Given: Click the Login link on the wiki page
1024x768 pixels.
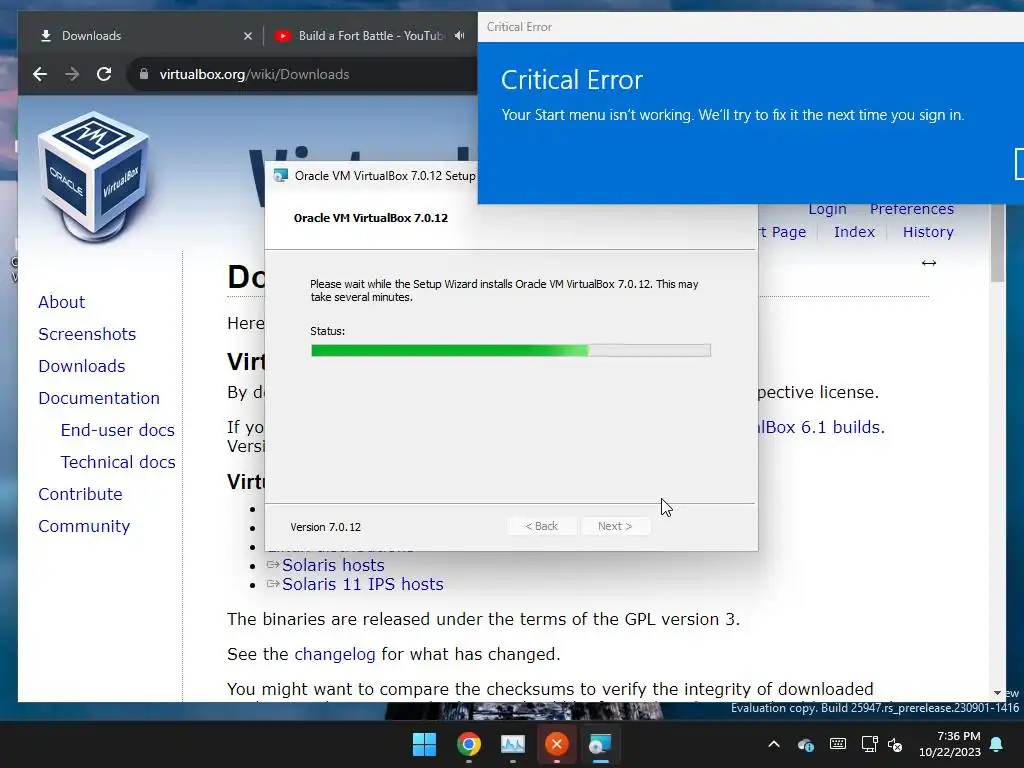Looking at the screenshot, I should [827, 210].
